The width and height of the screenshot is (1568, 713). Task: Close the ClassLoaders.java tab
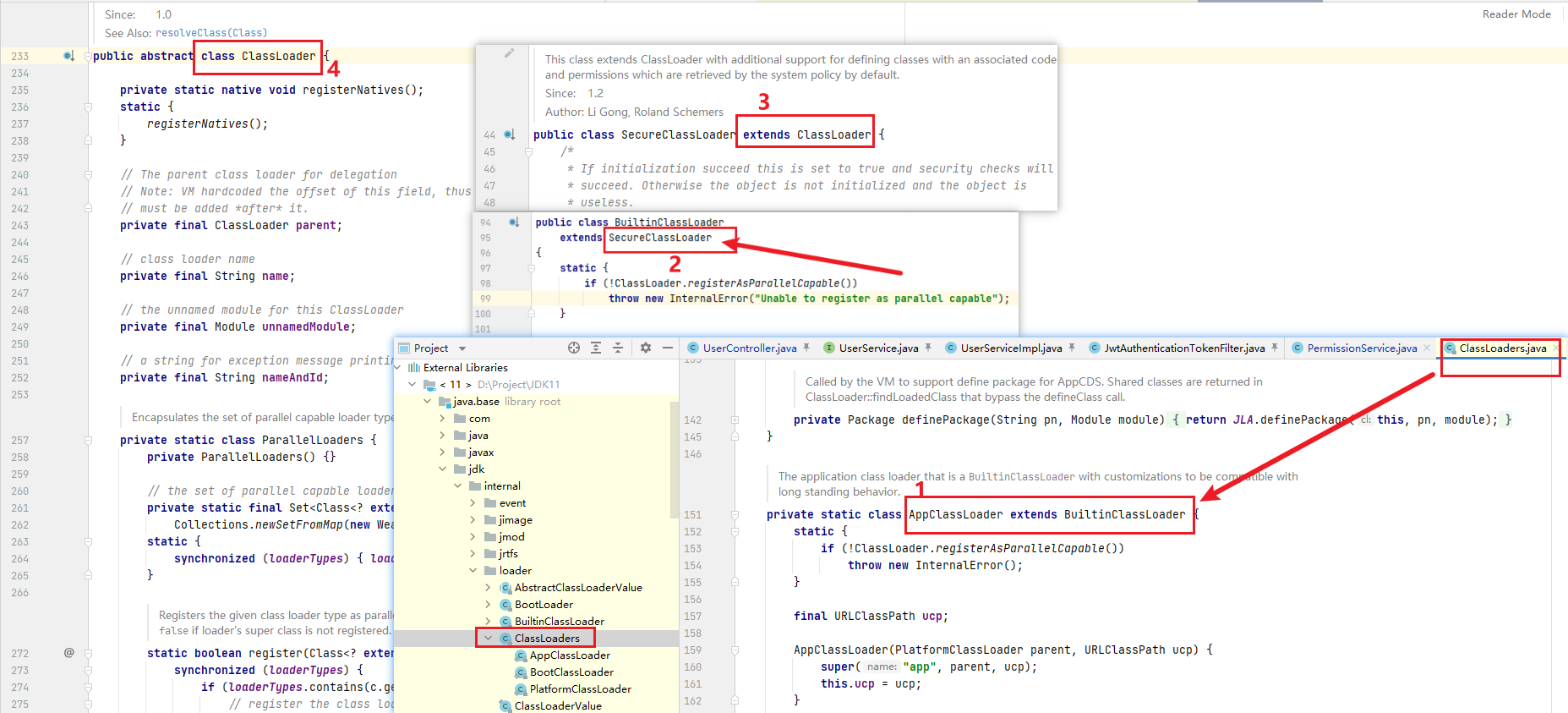point(1555,348)
